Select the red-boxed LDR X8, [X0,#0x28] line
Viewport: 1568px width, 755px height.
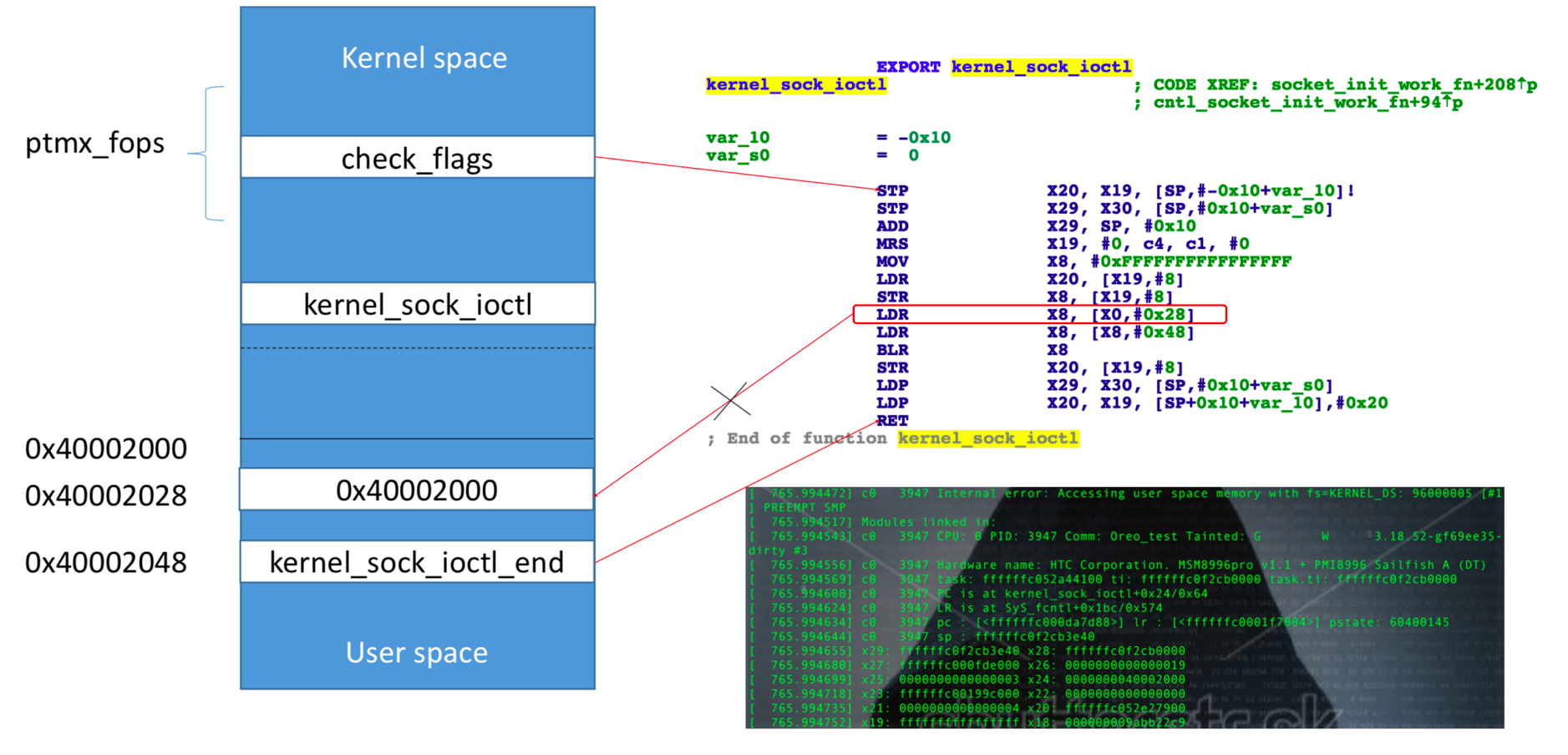coord(1040,314)
